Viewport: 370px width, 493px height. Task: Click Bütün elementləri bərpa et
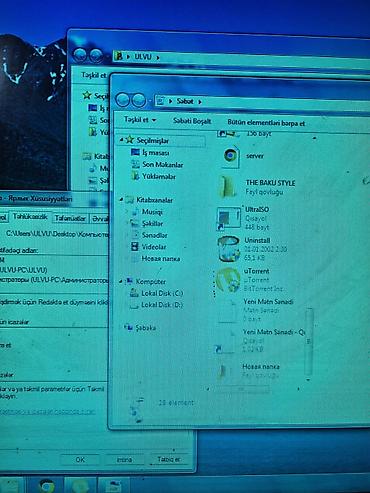click(x=266, y=123)
